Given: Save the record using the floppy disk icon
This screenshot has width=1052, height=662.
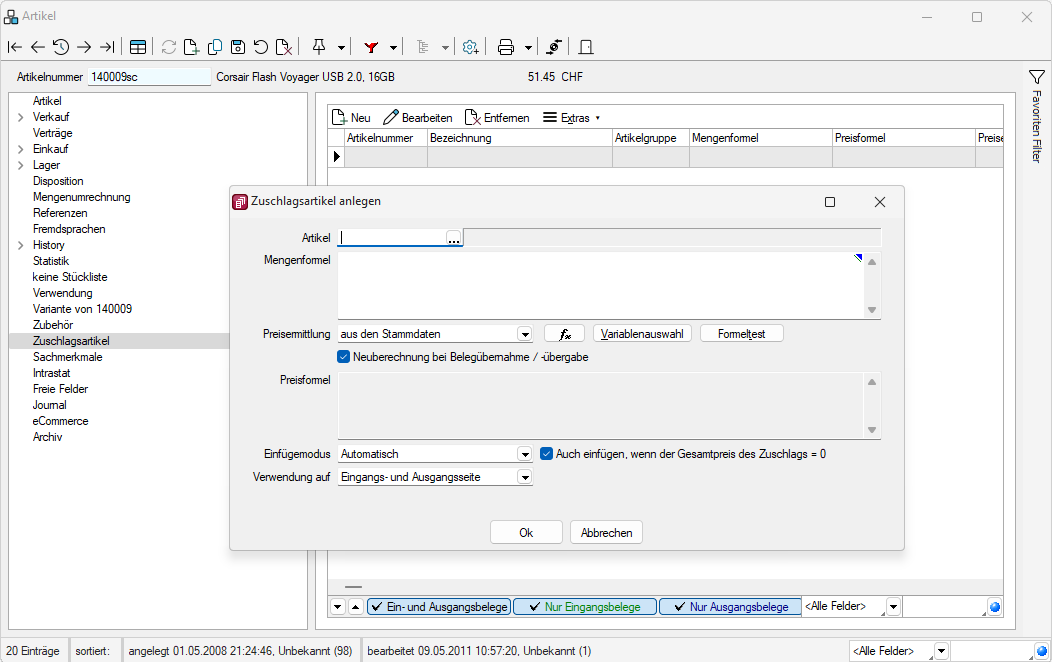Looking at the screenshot, I should [238, 47].
